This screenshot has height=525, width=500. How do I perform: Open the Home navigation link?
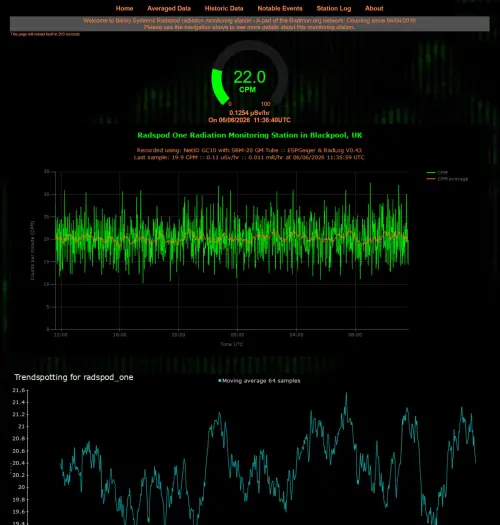[124, 8]
